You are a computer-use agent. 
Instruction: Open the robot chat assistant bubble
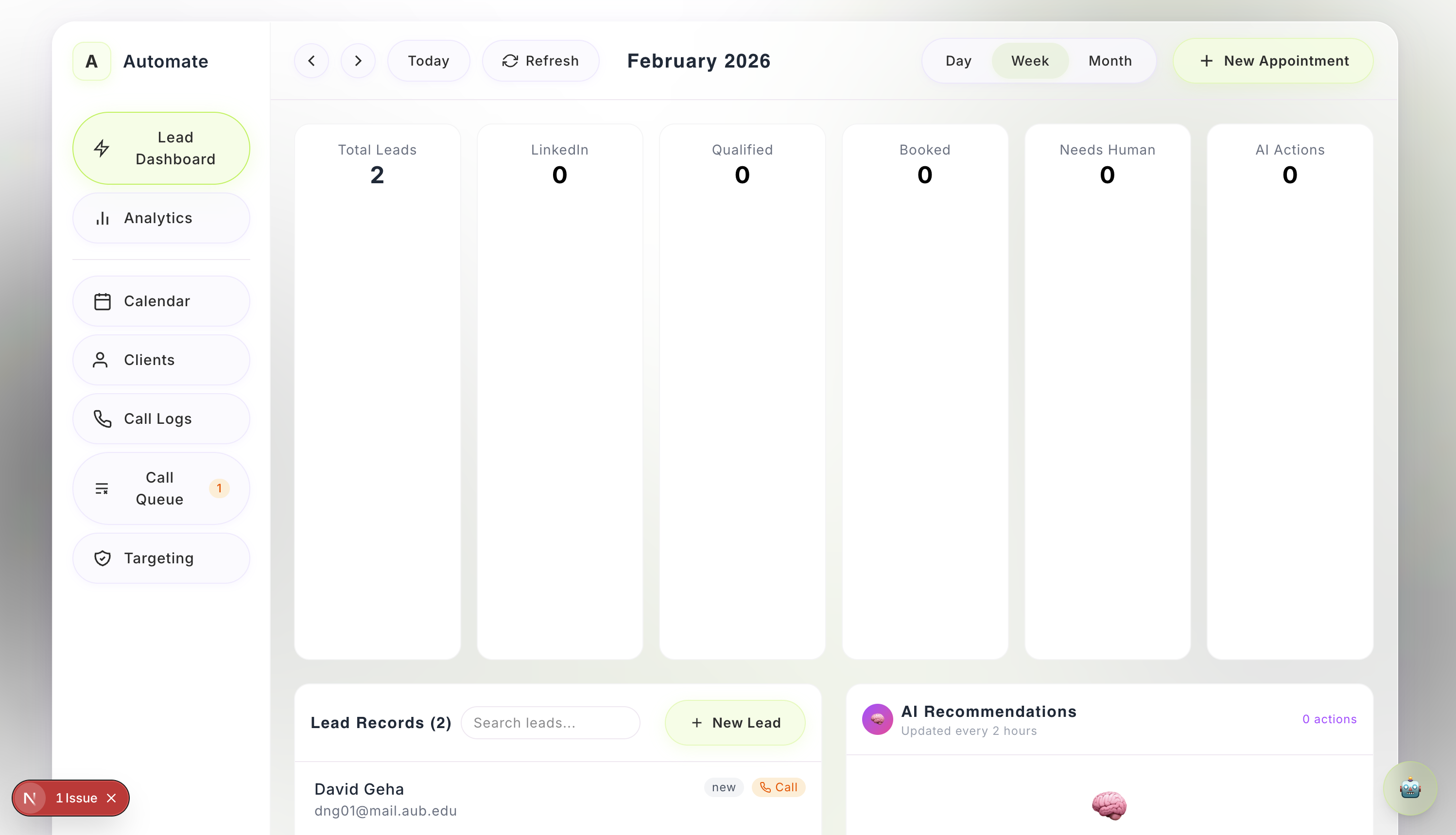point(1409,788)
